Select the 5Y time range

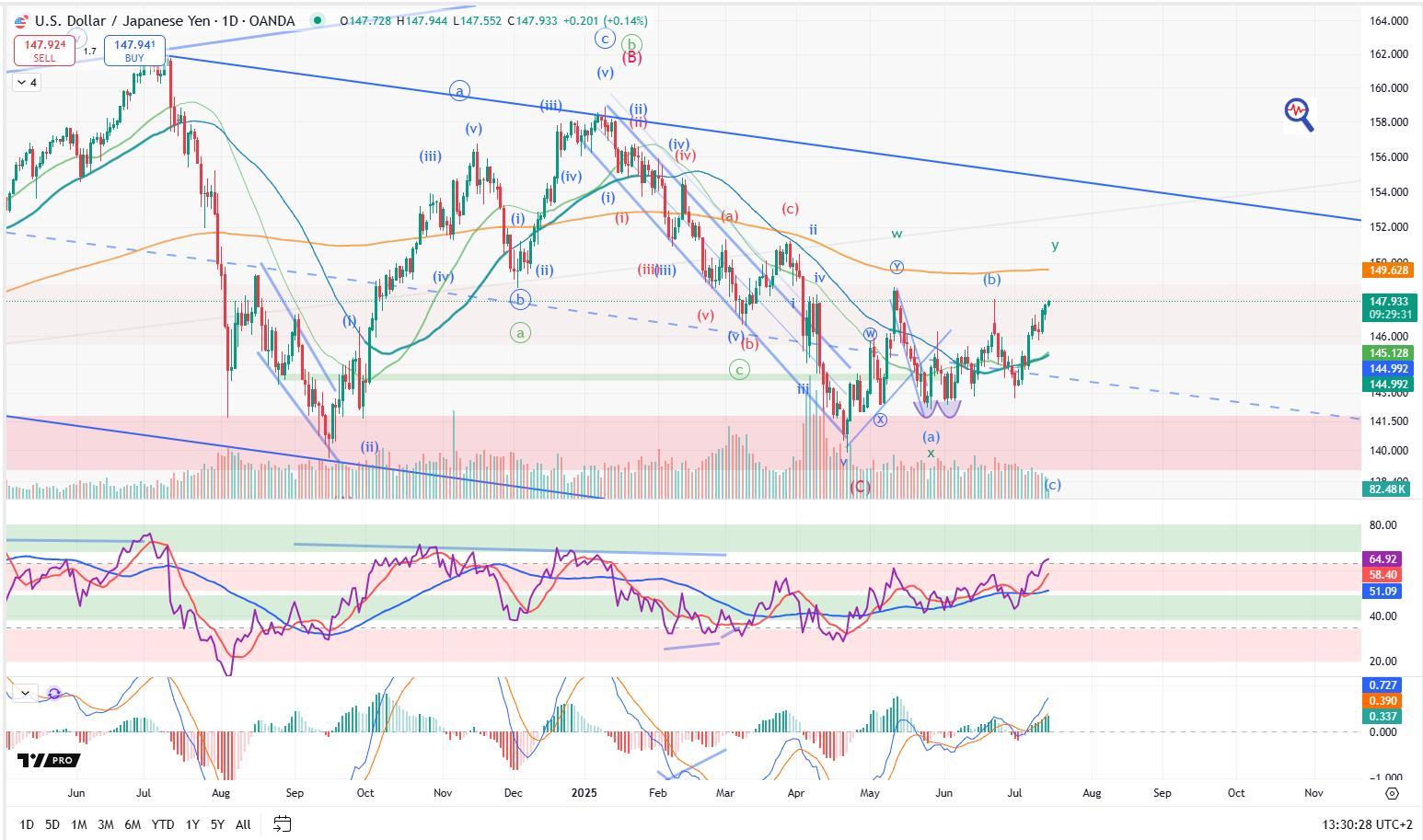217,824
